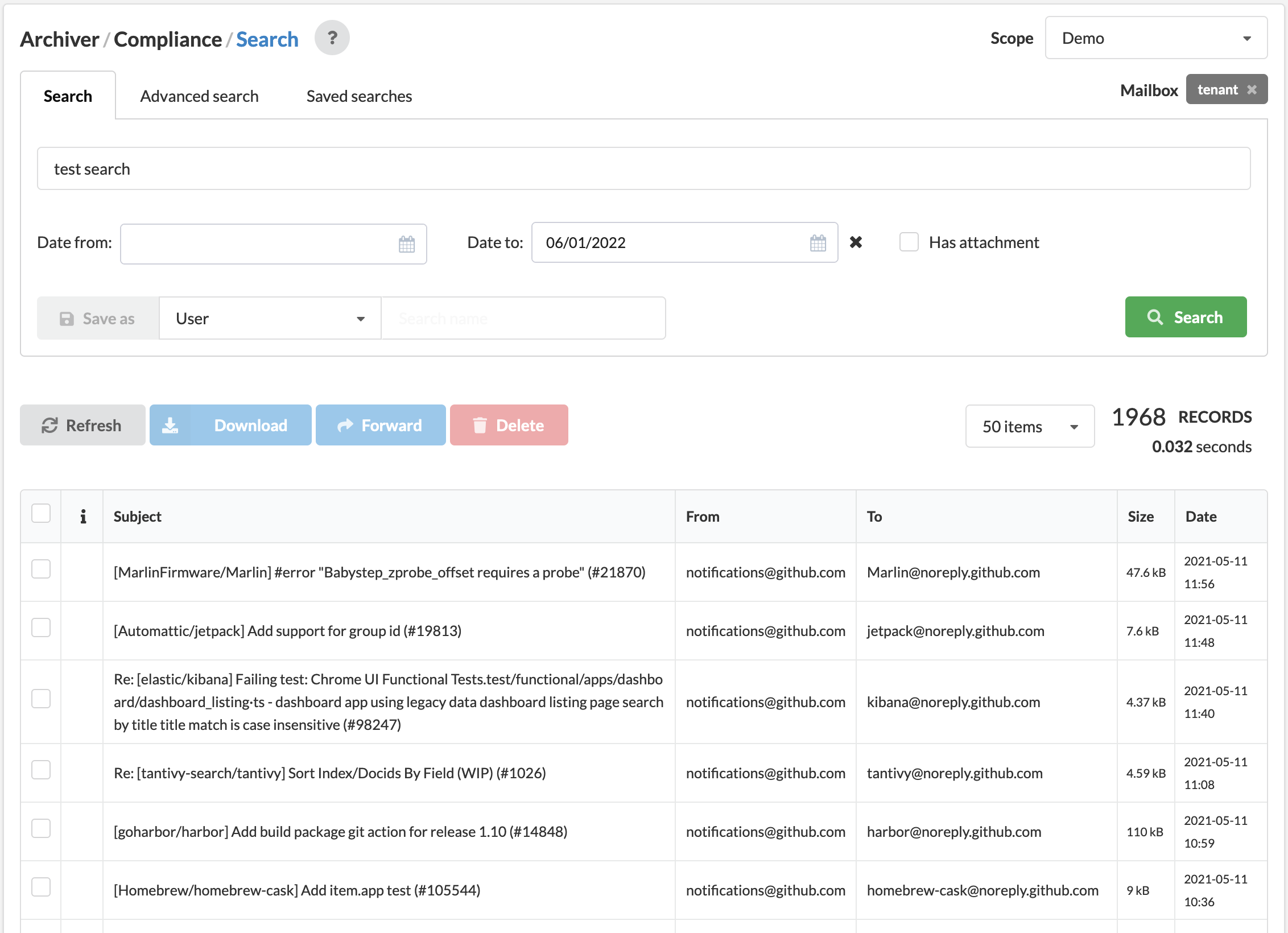
Task: Click the download tray icon
Action: pyautogui.click(x=170, y=426)
